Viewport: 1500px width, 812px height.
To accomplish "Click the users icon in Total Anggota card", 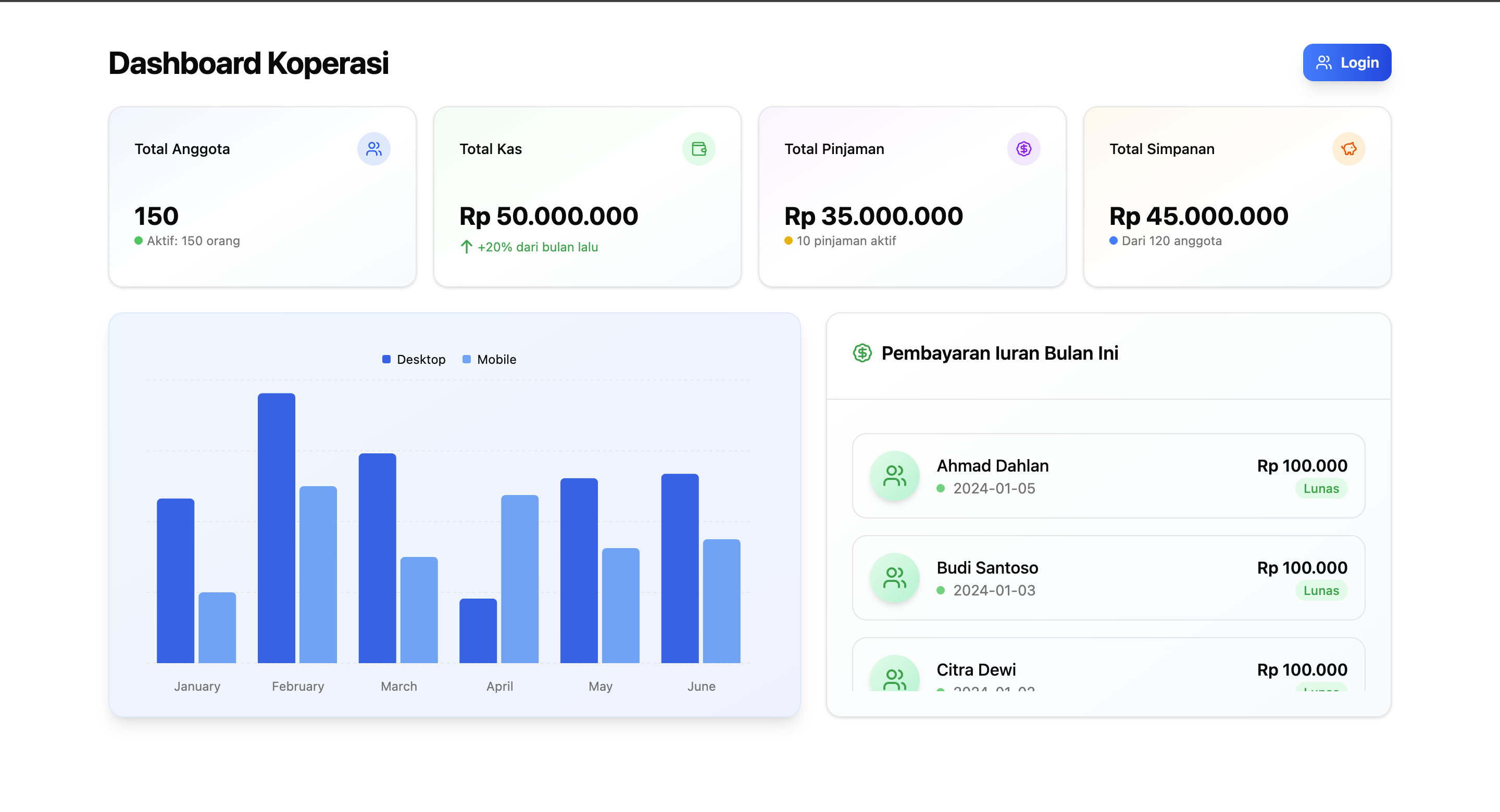I will pos(374,149).
